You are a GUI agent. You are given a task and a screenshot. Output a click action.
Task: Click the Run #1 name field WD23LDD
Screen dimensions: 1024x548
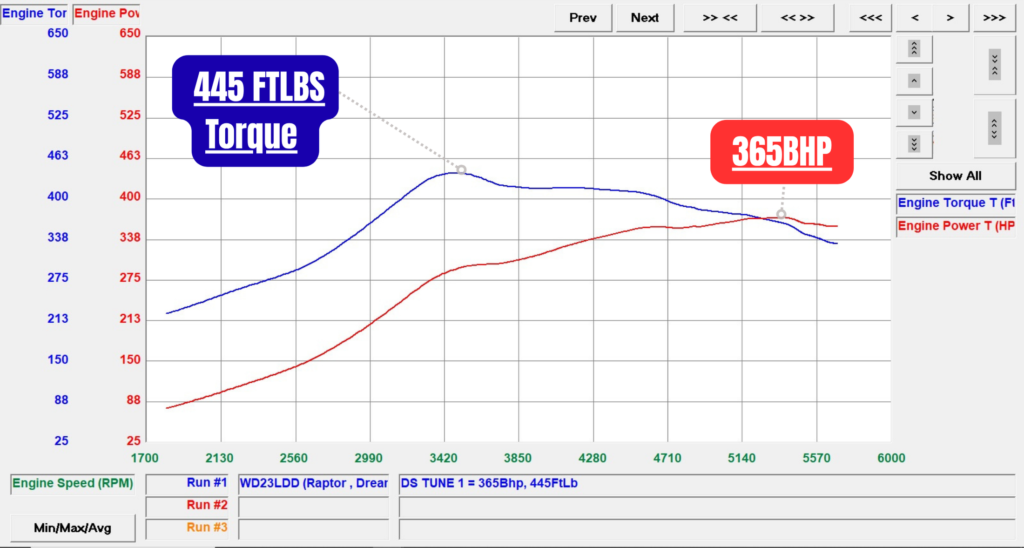[x=313, y=484]
